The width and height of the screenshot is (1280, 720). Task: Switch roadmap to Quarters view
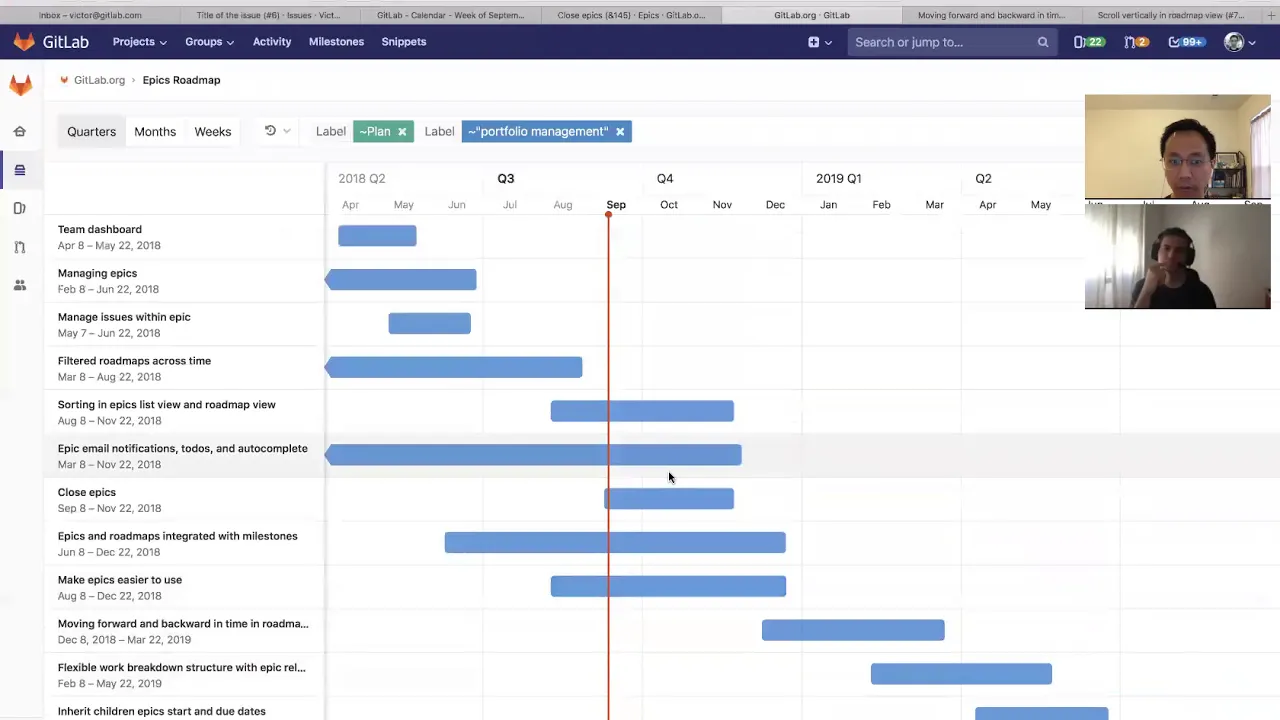pyautogui.click(x=91, y=131)
